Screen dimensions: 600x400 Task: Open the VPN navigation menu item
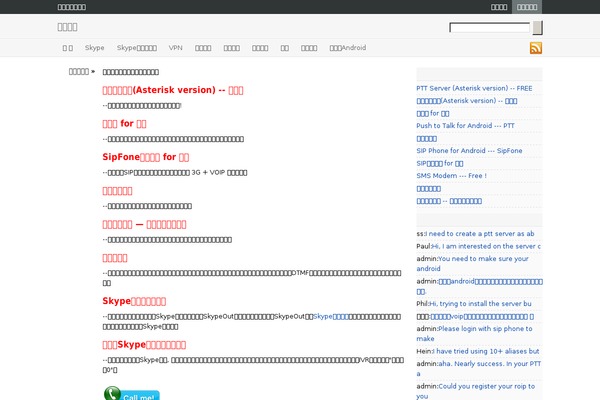(176, 48)
